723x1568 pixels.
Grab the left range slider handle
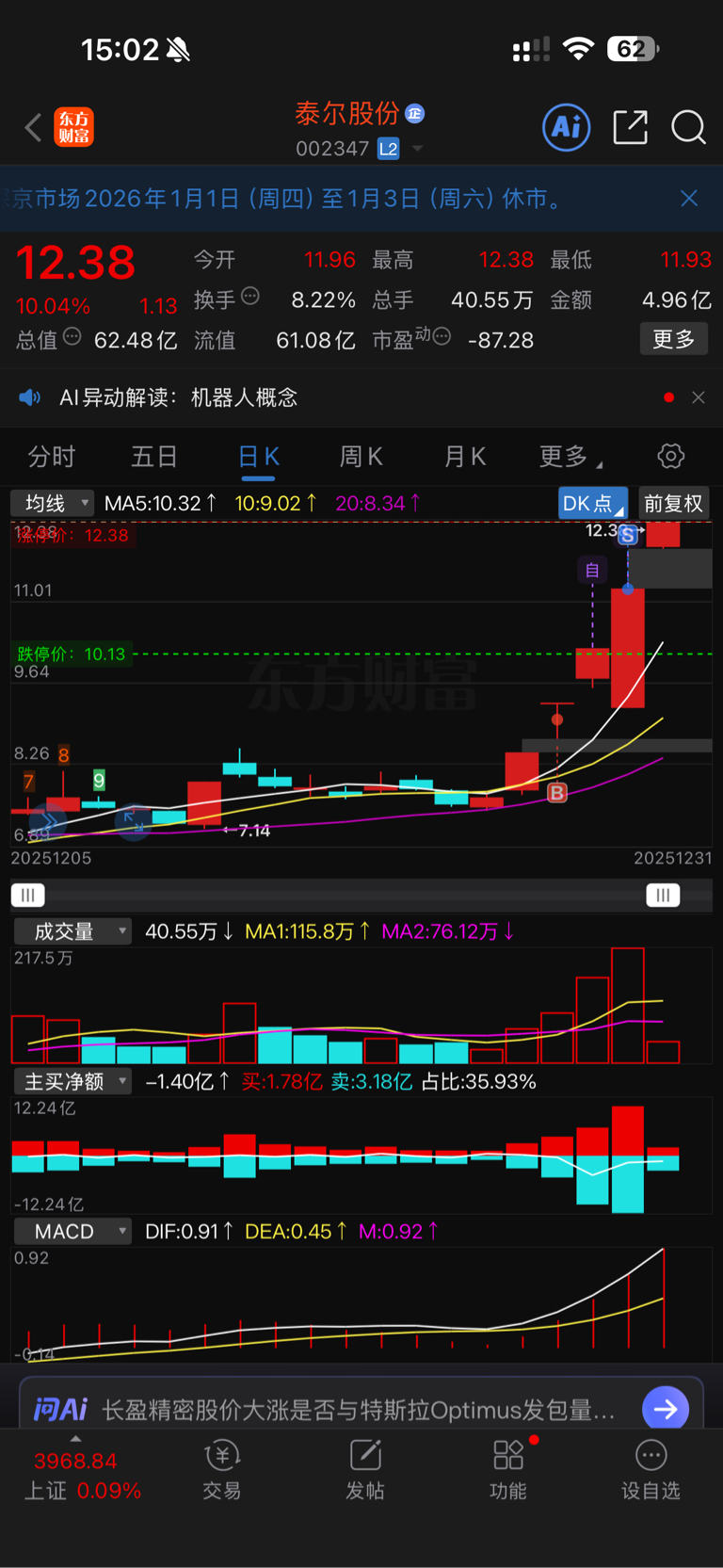[x=27, y=895]
